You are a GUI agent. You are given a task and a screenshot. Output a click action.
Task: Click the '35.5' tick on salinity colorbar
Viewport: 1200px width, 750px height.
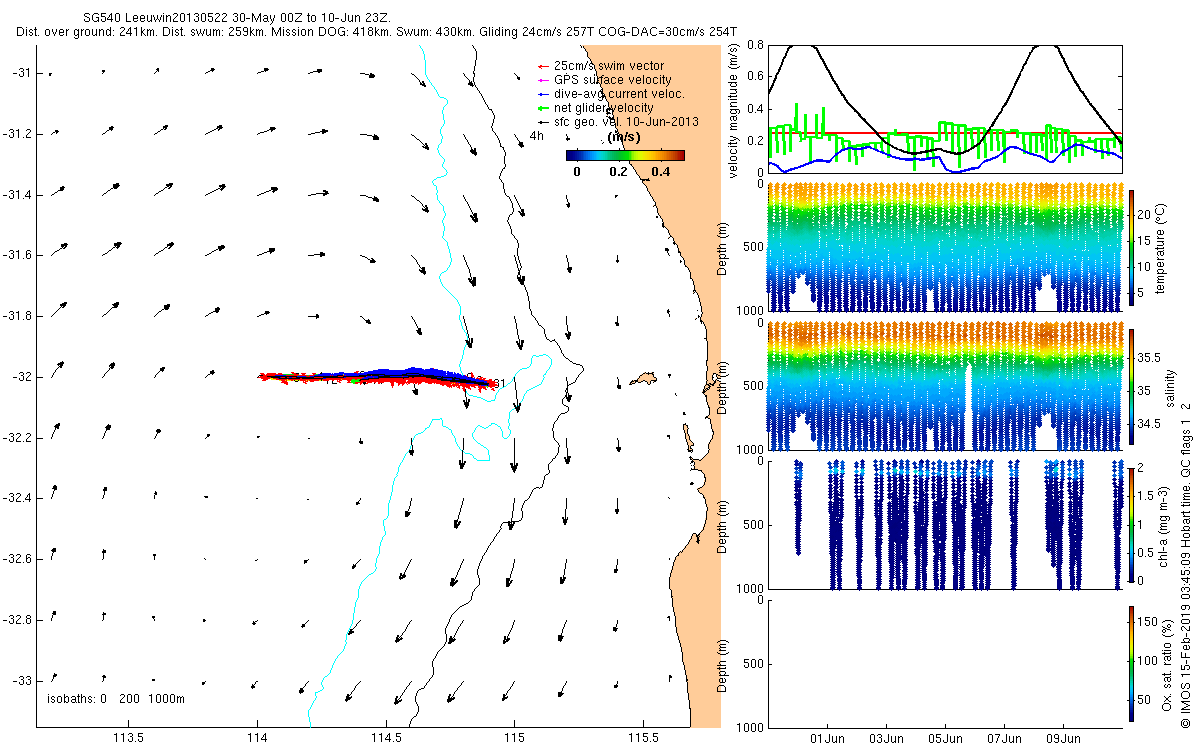pos(1147,357)
